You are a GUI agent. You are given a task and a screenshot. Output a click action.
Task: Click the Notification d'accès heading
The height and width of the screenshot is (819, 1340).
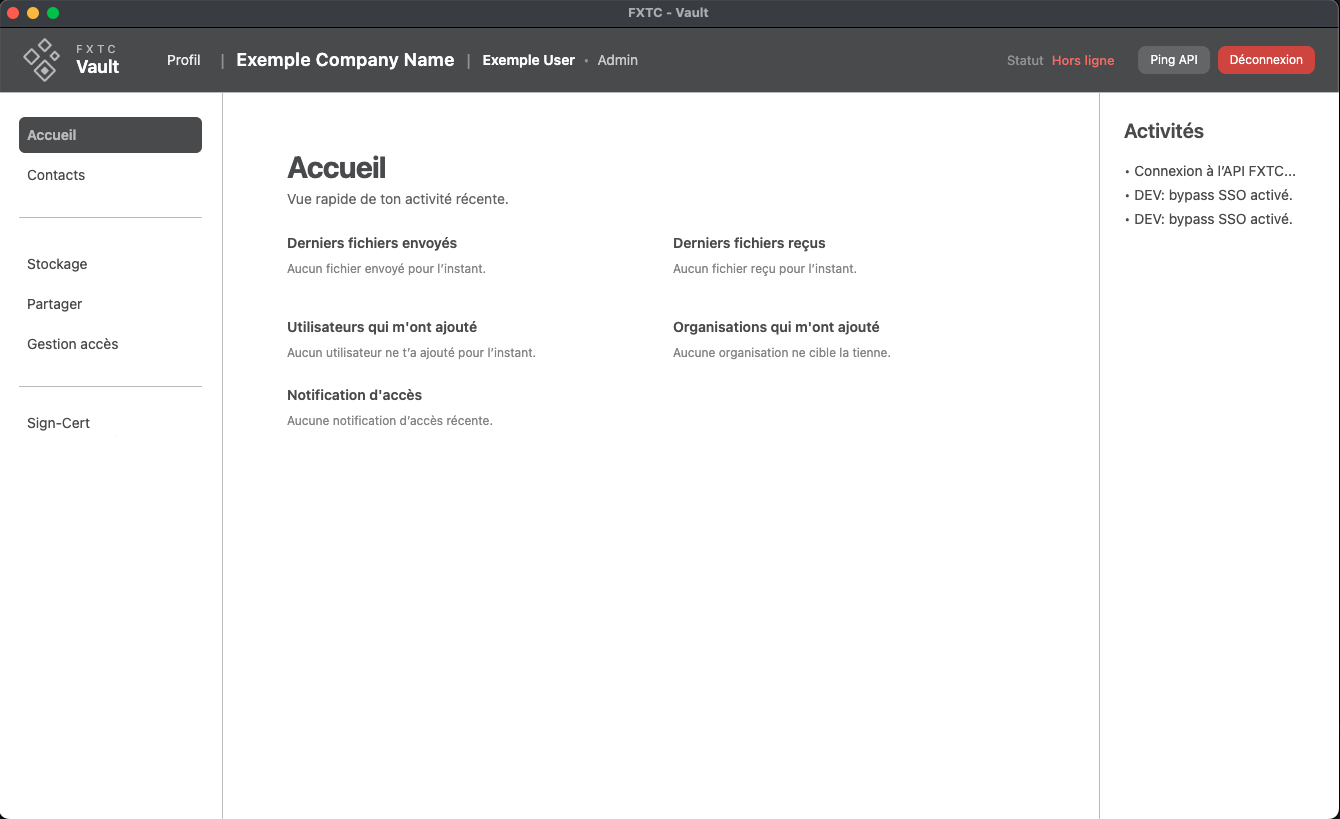[x=355, y=395]
